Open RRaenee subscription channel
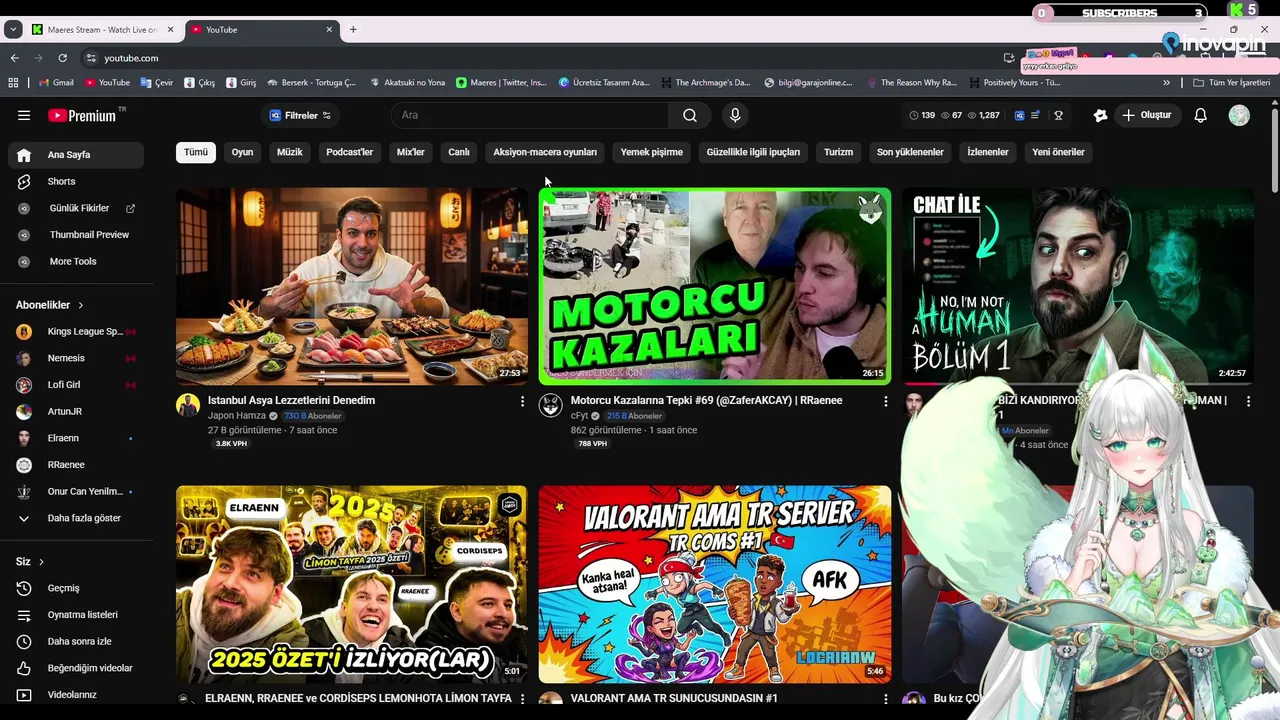Image resolution: width=1280 pixels, height=720 pixels. [x=76, y=464]
